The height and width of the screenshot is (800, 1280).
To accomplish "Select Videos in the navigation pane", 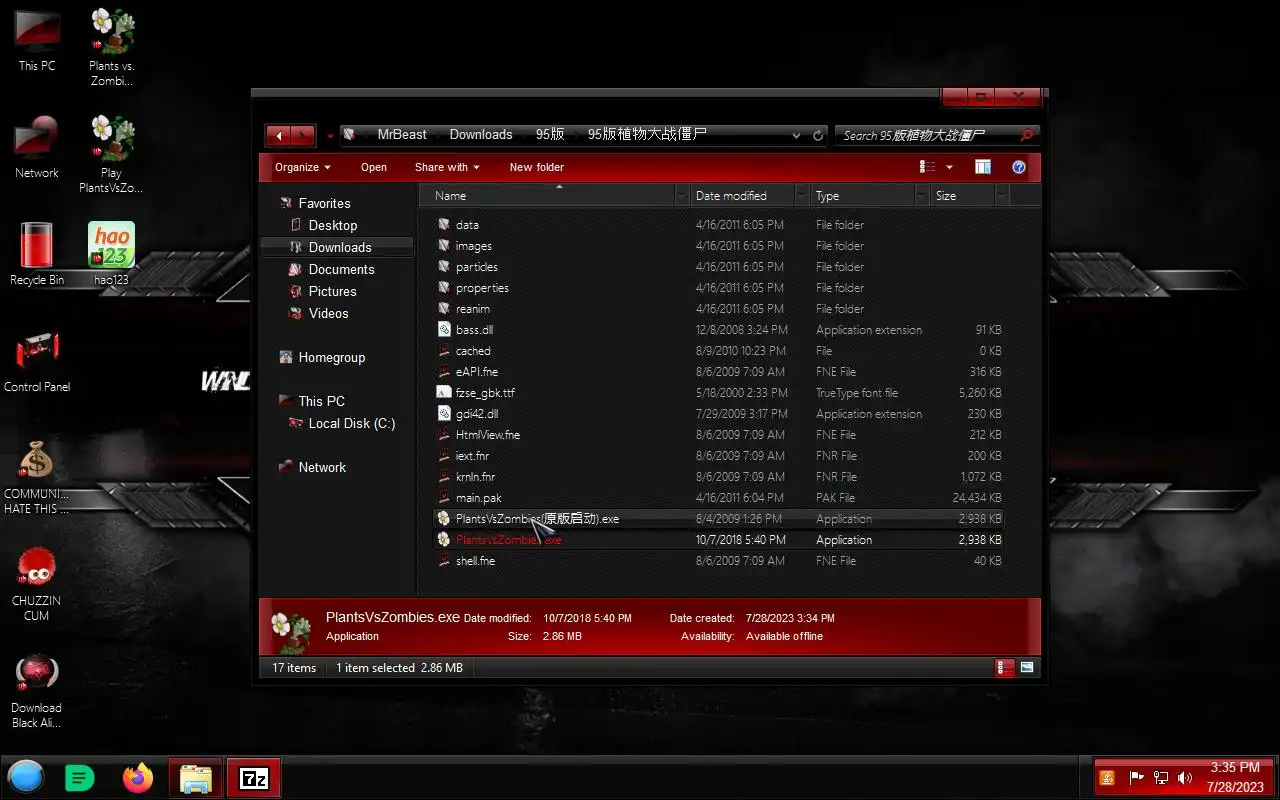I will 328,313.
